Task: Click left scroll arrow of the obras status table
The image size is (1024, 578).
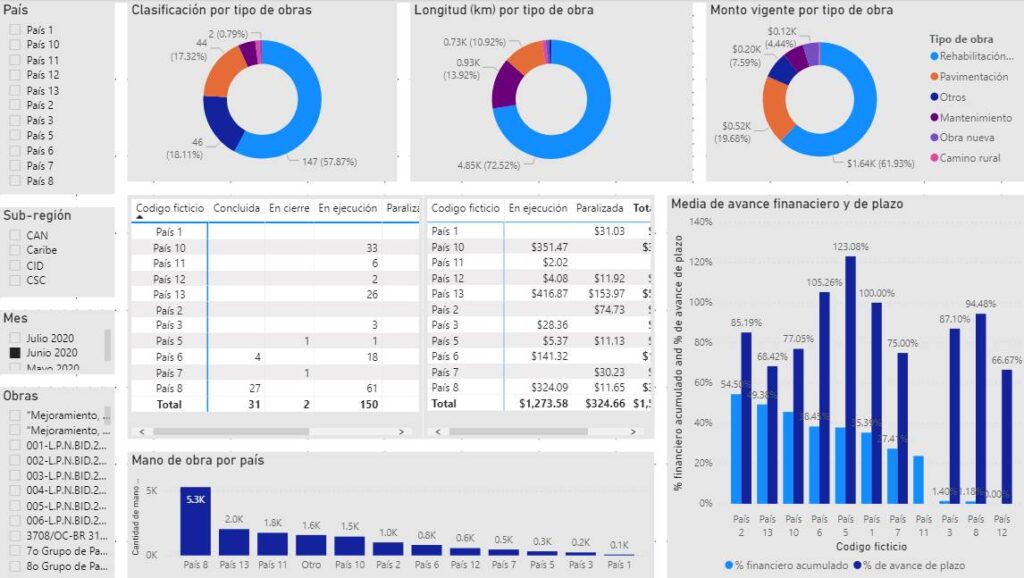Action: [141, 432]
